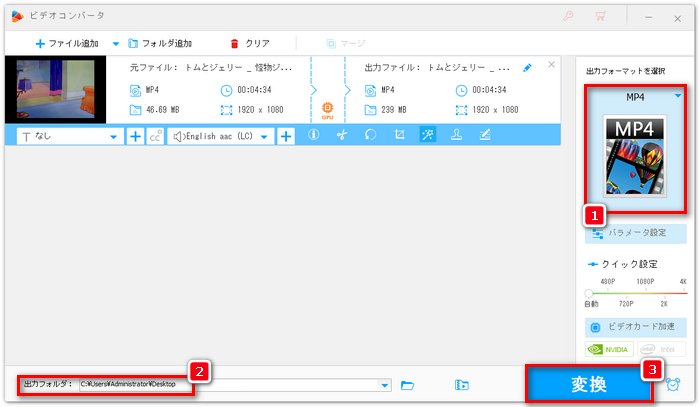Open the English aac audio track dropdown

pyautogui.click(x=265, y=136)
